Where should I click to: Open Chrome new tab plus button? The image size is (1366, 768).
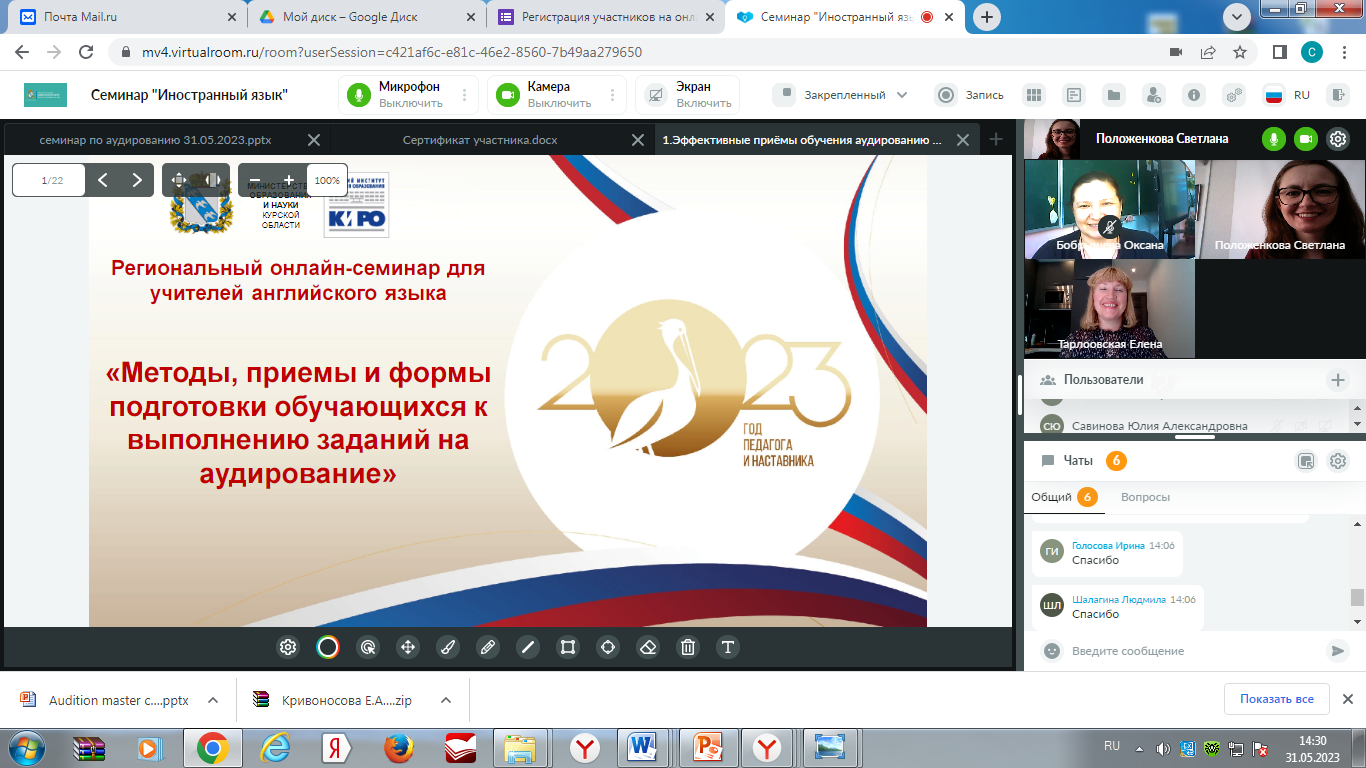click(987, 17)
